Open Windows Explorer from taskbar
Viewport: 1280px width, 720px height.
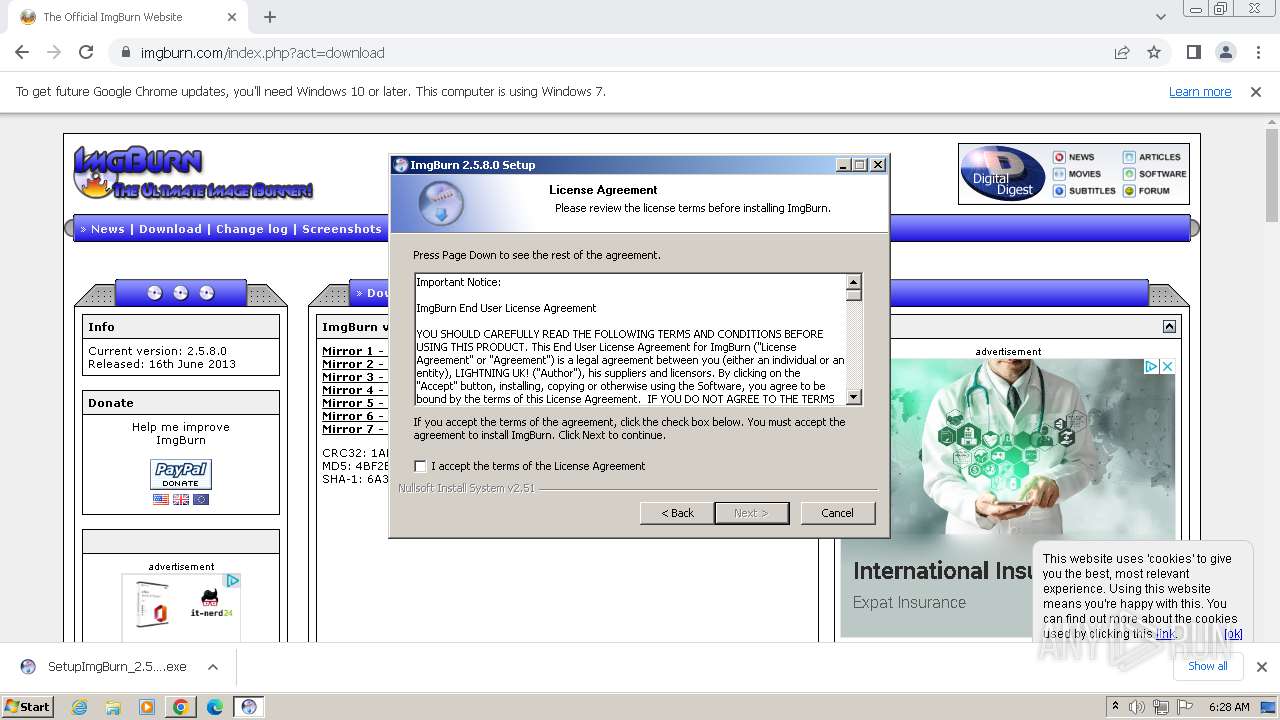coord(113,707)
